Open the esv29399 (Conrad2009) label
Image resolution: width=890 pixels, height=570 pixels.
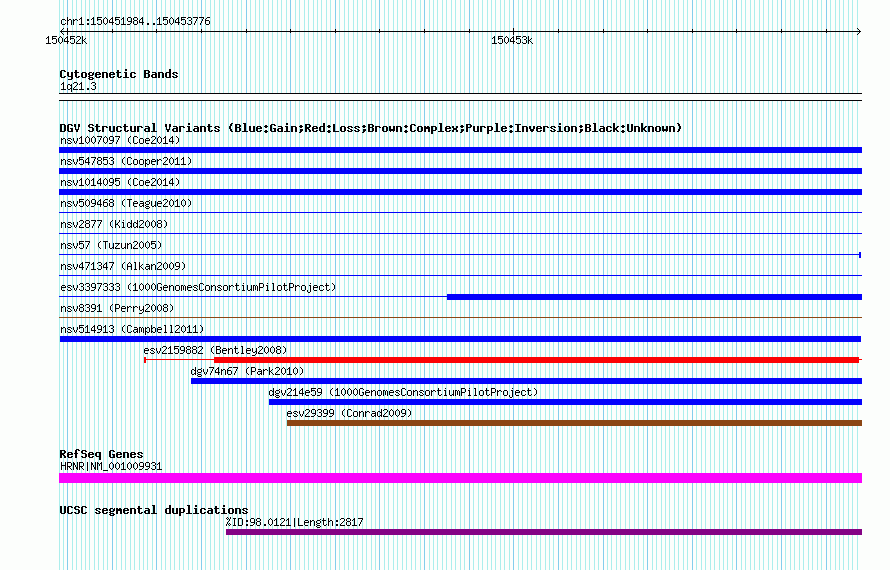(x=349, y=413)
